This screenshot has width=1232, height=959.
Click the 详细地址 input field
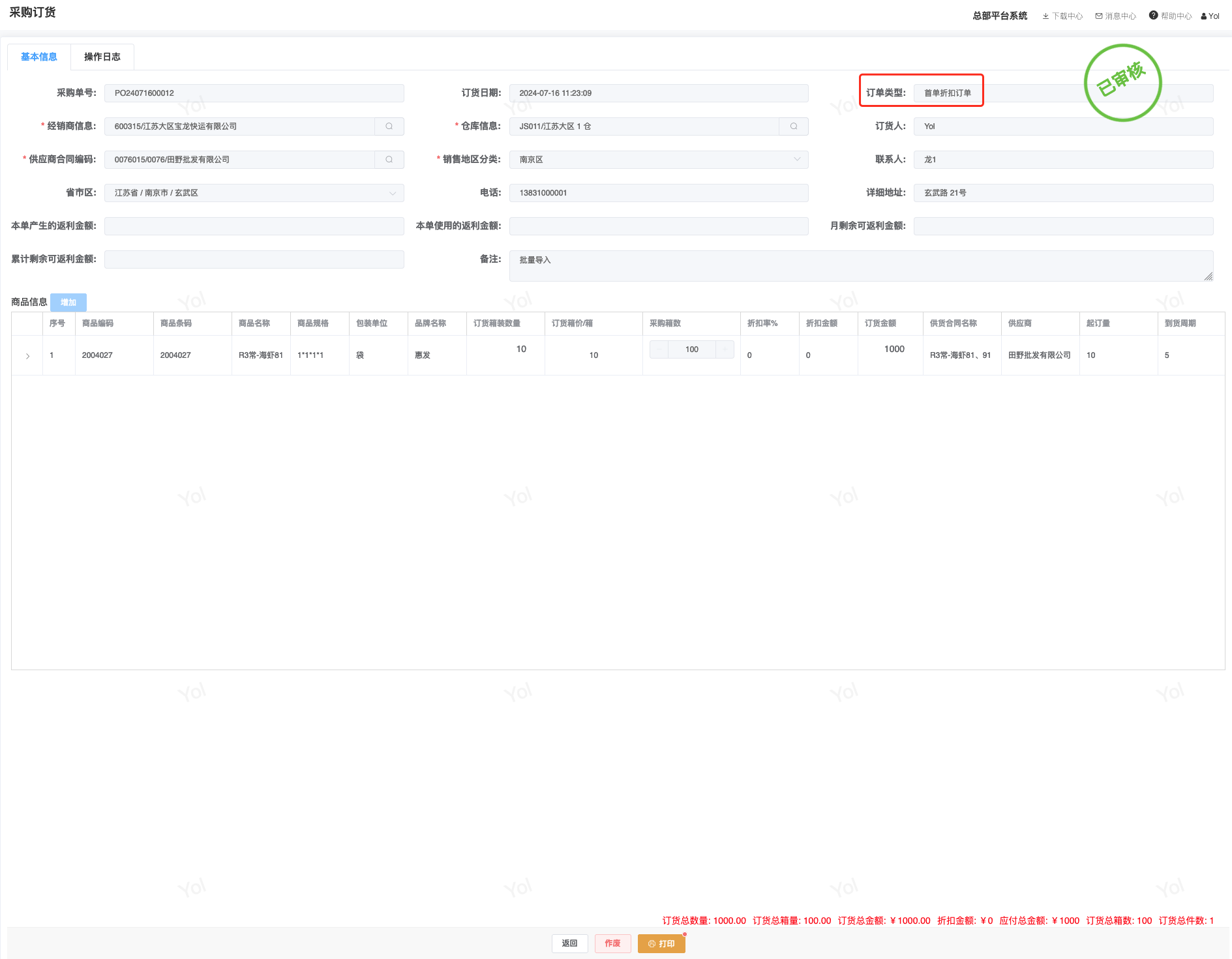click(1064, 193)
